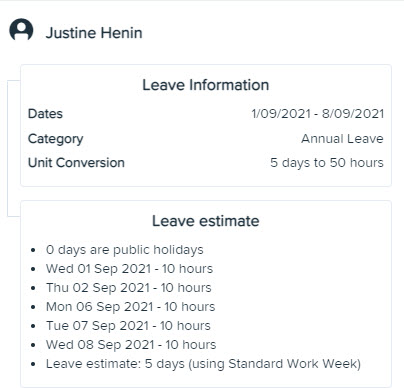Select the 1/09/2021 - 8/09/2021 date range
The height and width of the screenshot is (388, 404).
(318, 114)
